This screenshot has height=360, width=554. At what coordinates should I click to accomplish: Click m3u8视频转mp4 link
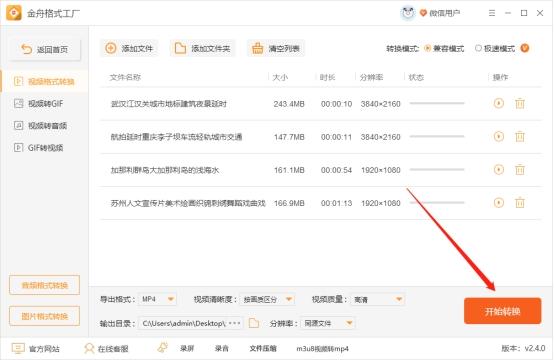[322, 349]
